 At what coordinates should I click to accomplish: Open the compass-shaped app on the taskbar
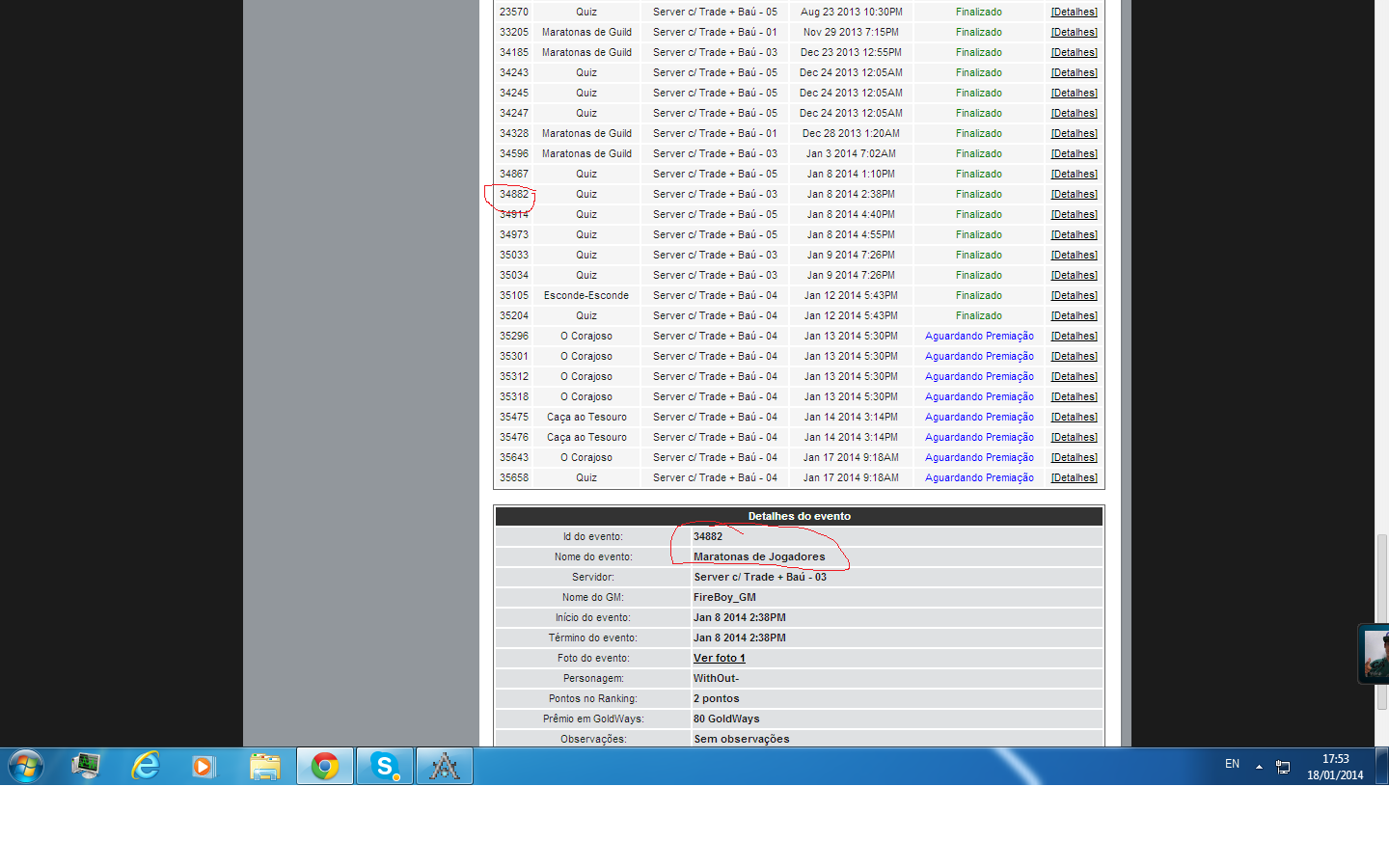[x=445, y=766]
